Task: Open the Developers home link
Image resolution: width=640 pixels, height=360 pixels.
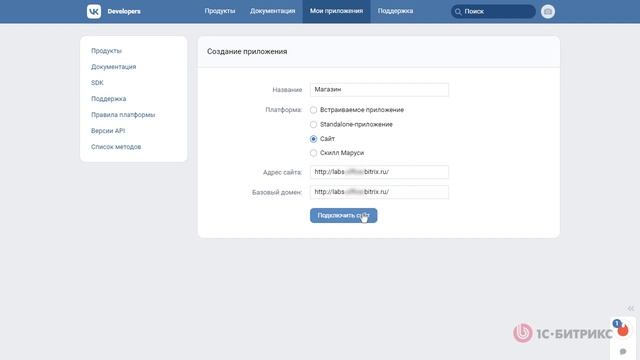Action: coord(124,11)
